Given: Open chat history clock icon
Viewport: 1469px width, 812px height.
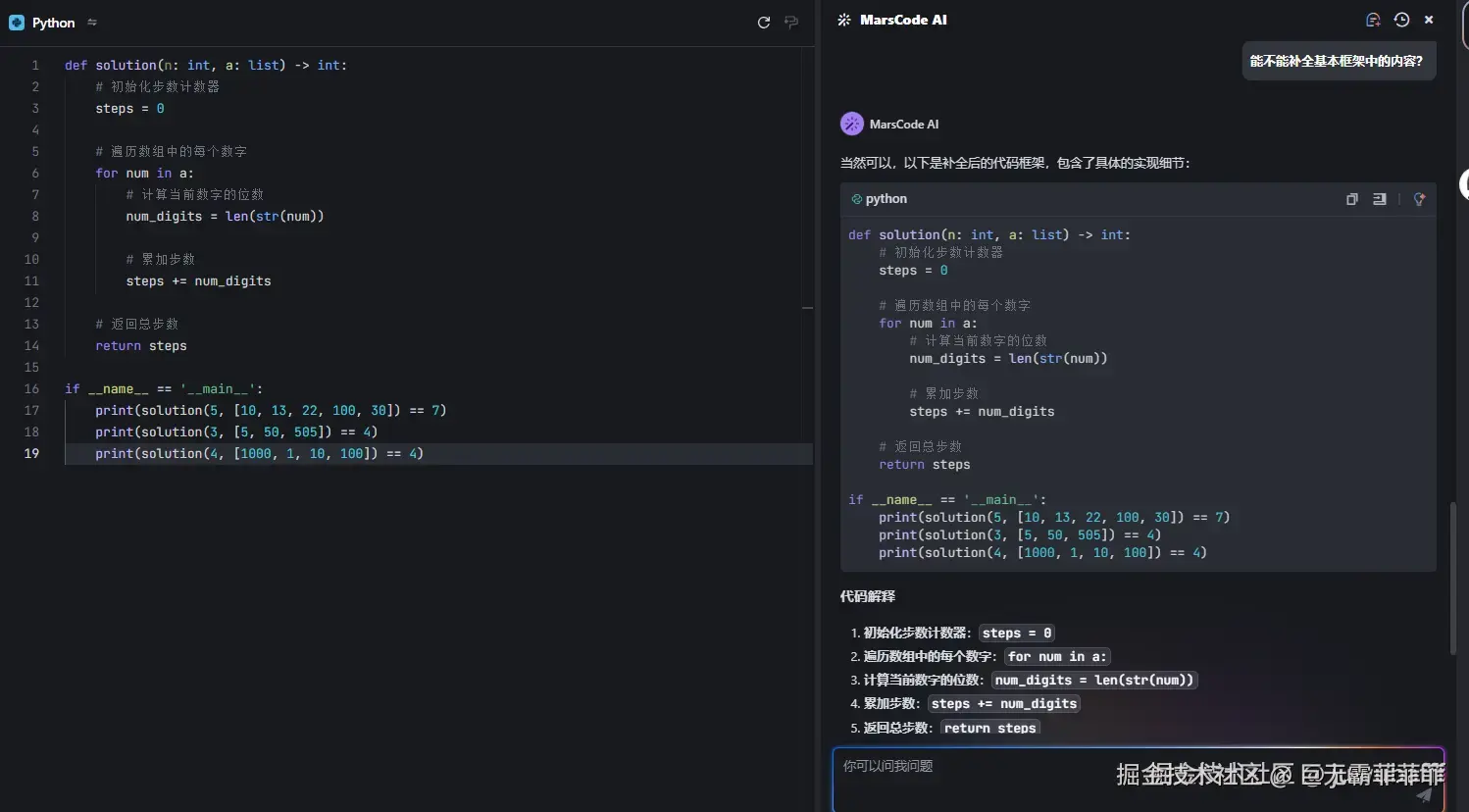Looking at the screenshot, I should [x=1401, y=20].
